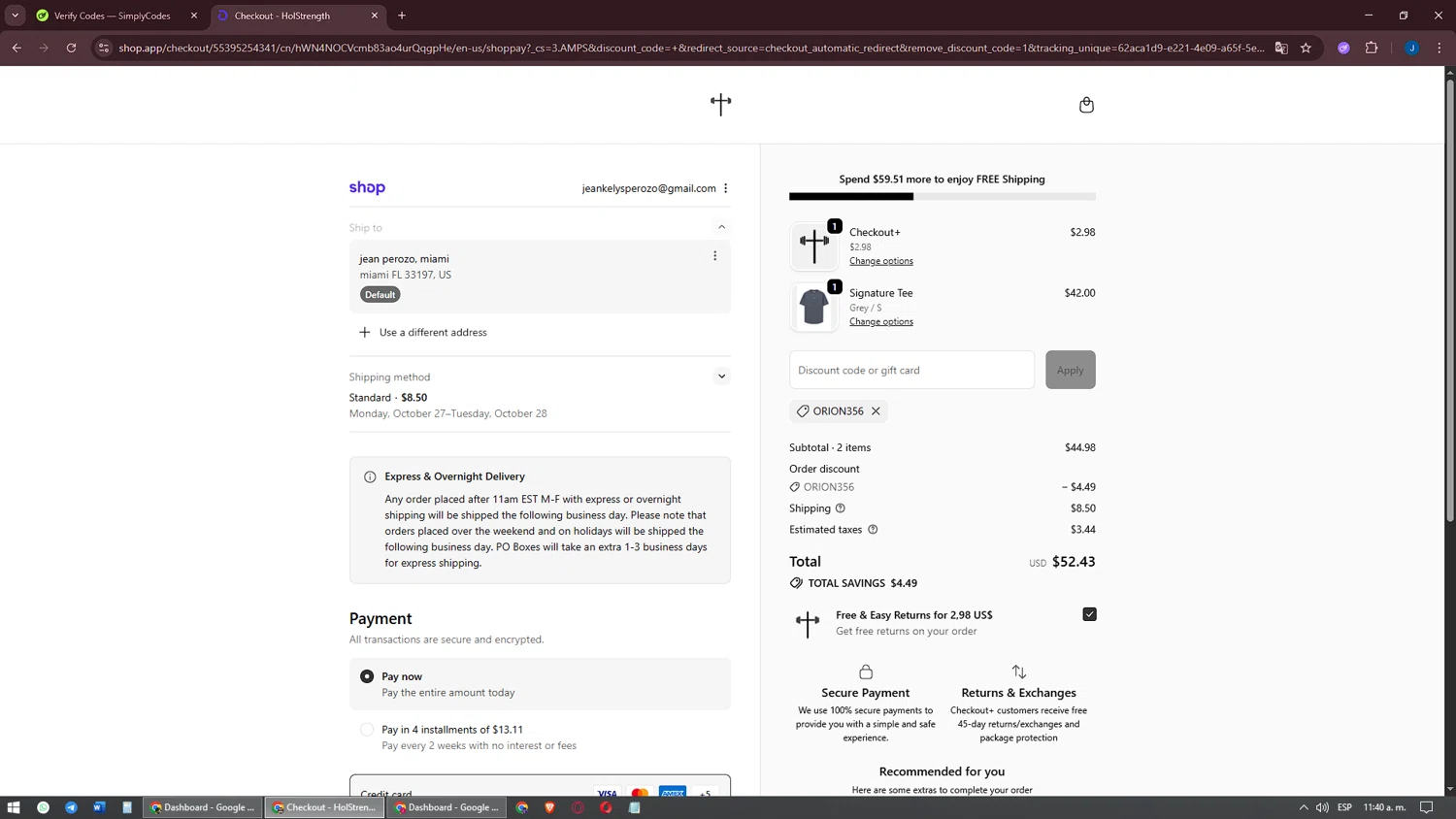The image size is (1456, 819).
Task: Click the Apply discount button
Action: [1070, 370]
